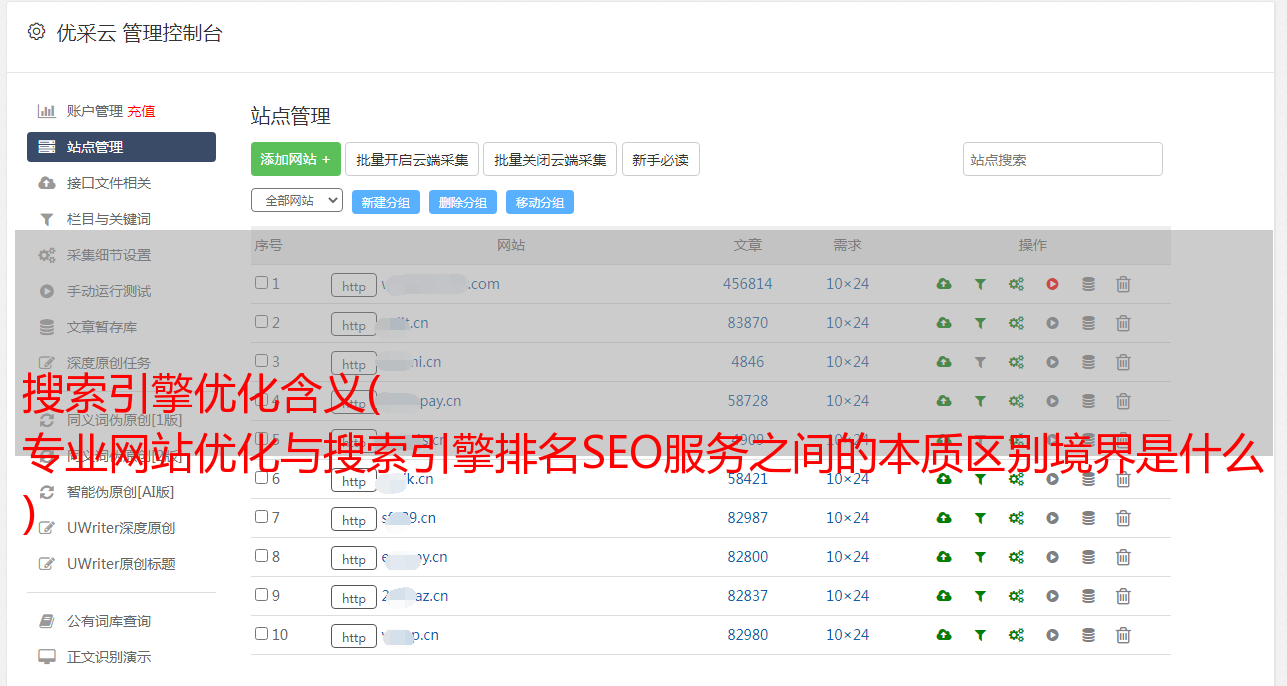The height and width of the screenshot is (686, 1287).
Task: Click the 批量关闭云端采集 button
Action: click(x=550, y=159)
